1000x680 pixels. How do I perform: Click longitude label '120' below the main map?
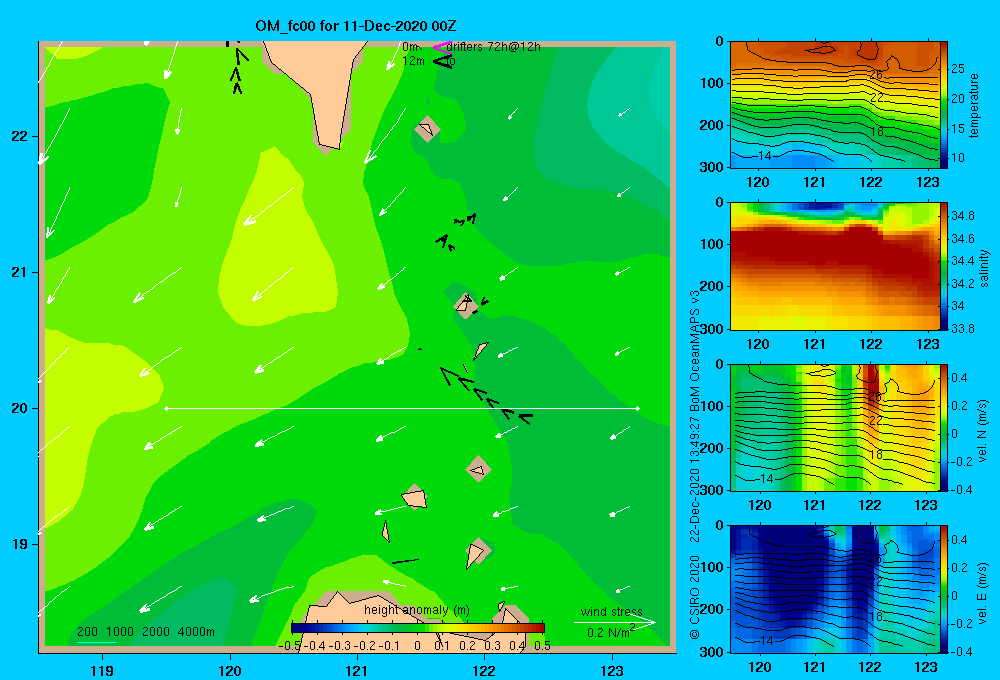click(230, 670)
